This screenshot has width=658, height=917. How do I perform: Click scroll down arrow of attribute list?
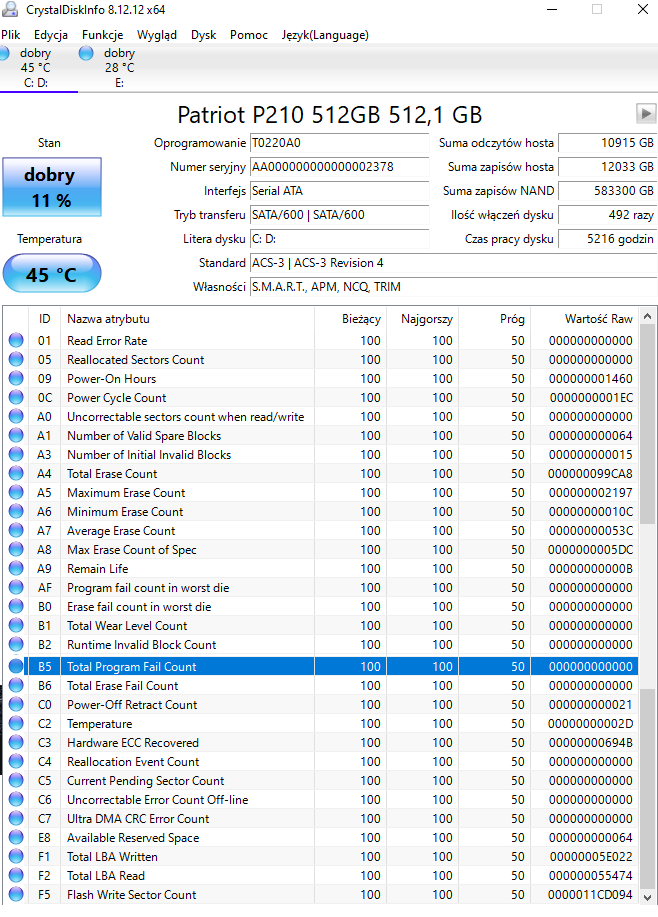tap(647, 897)
